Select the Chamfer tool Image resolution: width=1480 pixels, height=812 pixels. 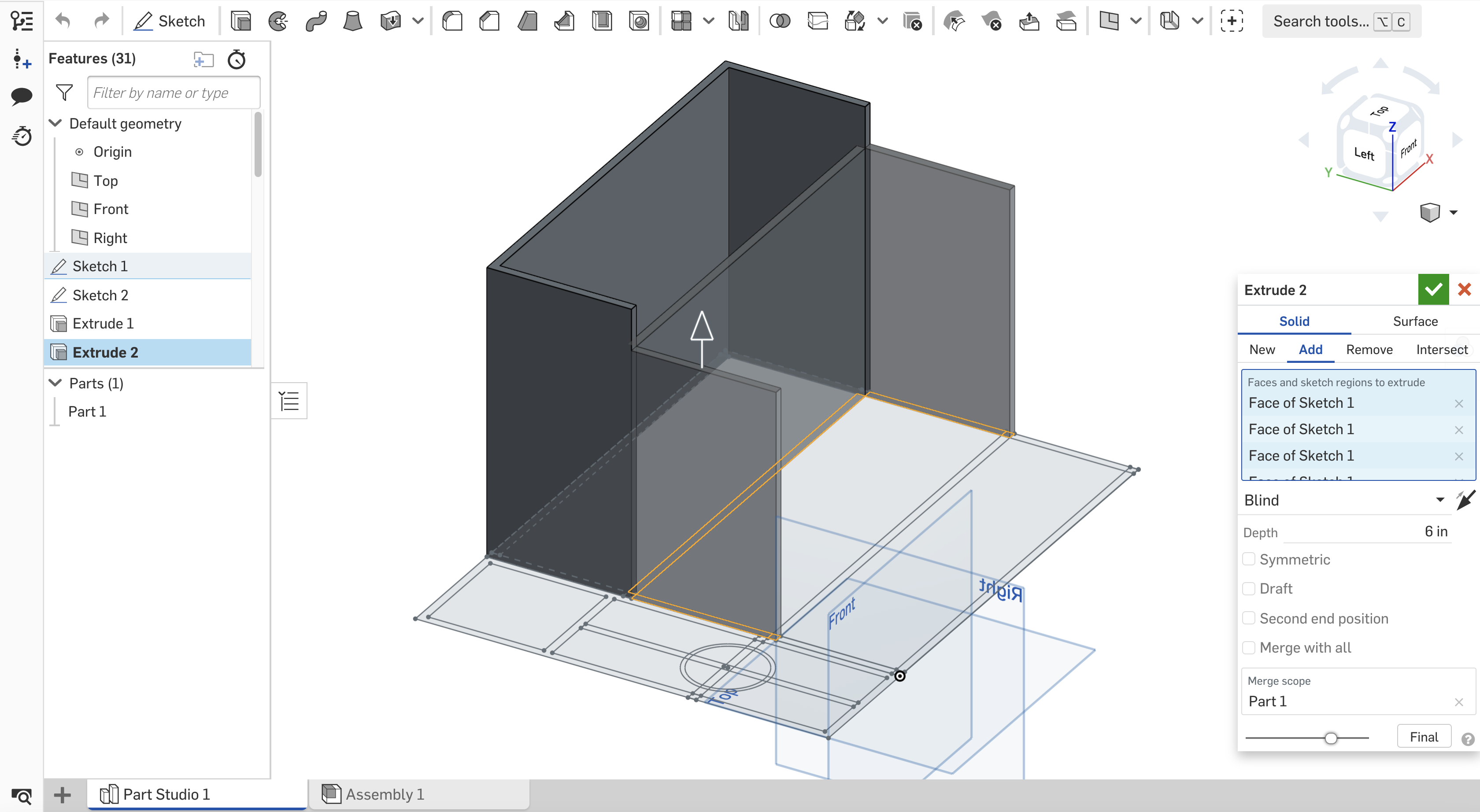(x=489, y=21)
